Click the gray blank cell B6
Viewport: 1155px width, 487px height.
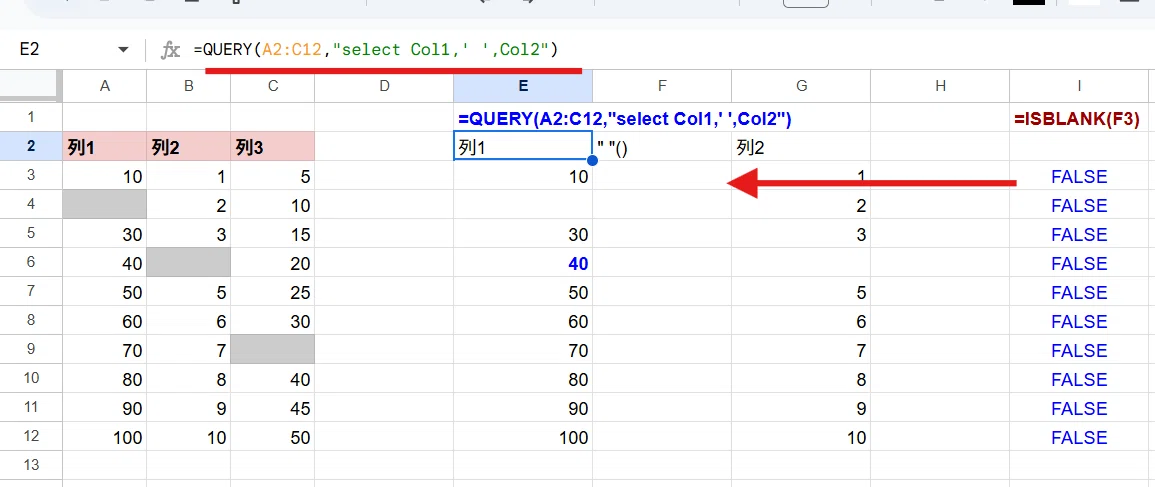(x=189, y=263)
